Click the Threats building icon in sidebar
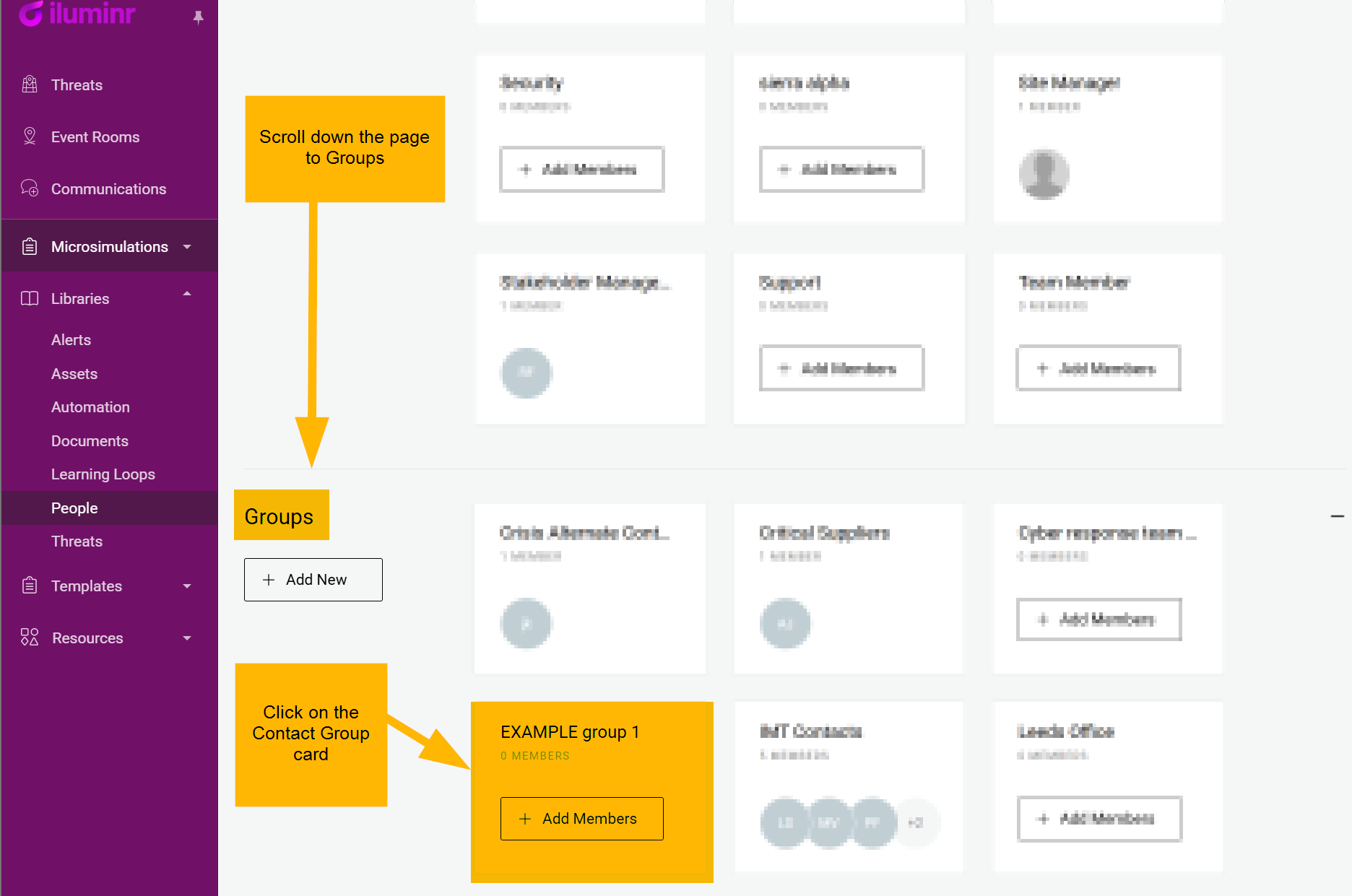The height and width of the screenshot is (896, 1352). (30, 84)
